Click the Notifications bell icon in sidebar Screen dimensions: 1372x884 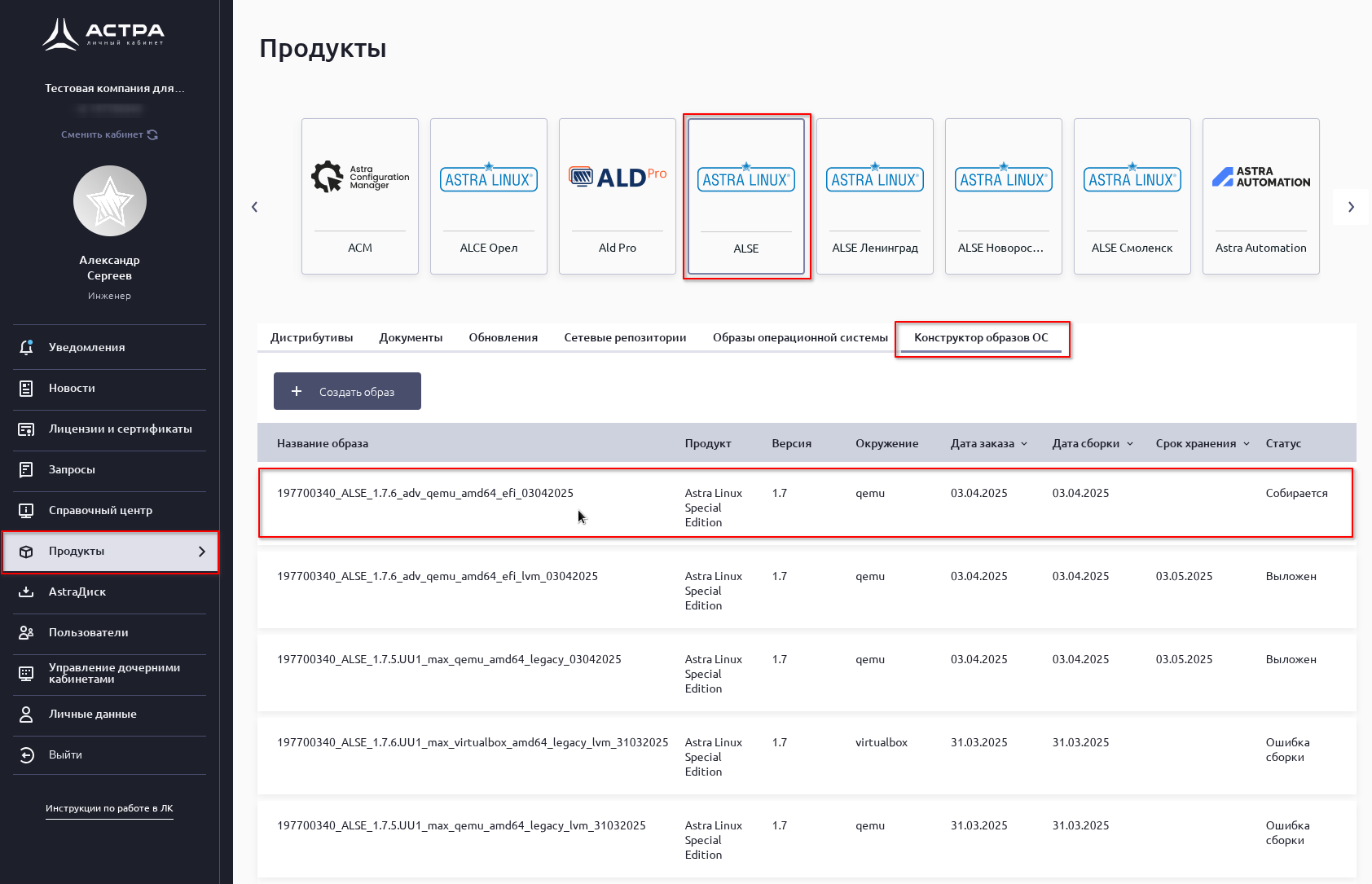click(x=26, y=347)
